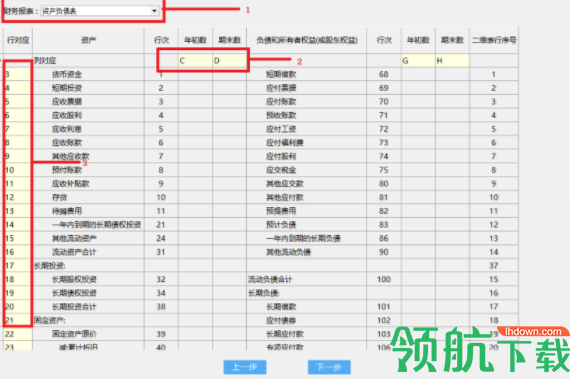Select the column mapping cell containing G
This screenshot has width=570, height=379.
pyautogui.click(x=418, y=61)
